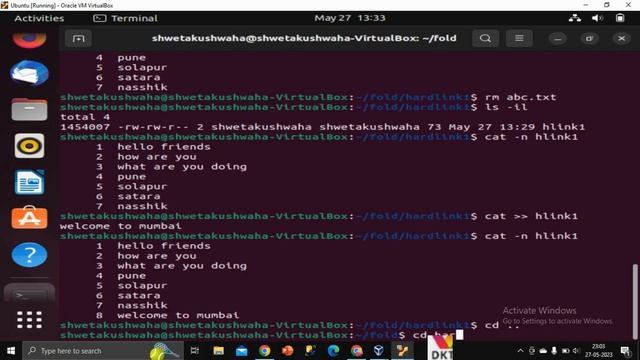Open the May 27 13:33 clock menu
This screenshot has height=360, width=640.
[350, 18]
